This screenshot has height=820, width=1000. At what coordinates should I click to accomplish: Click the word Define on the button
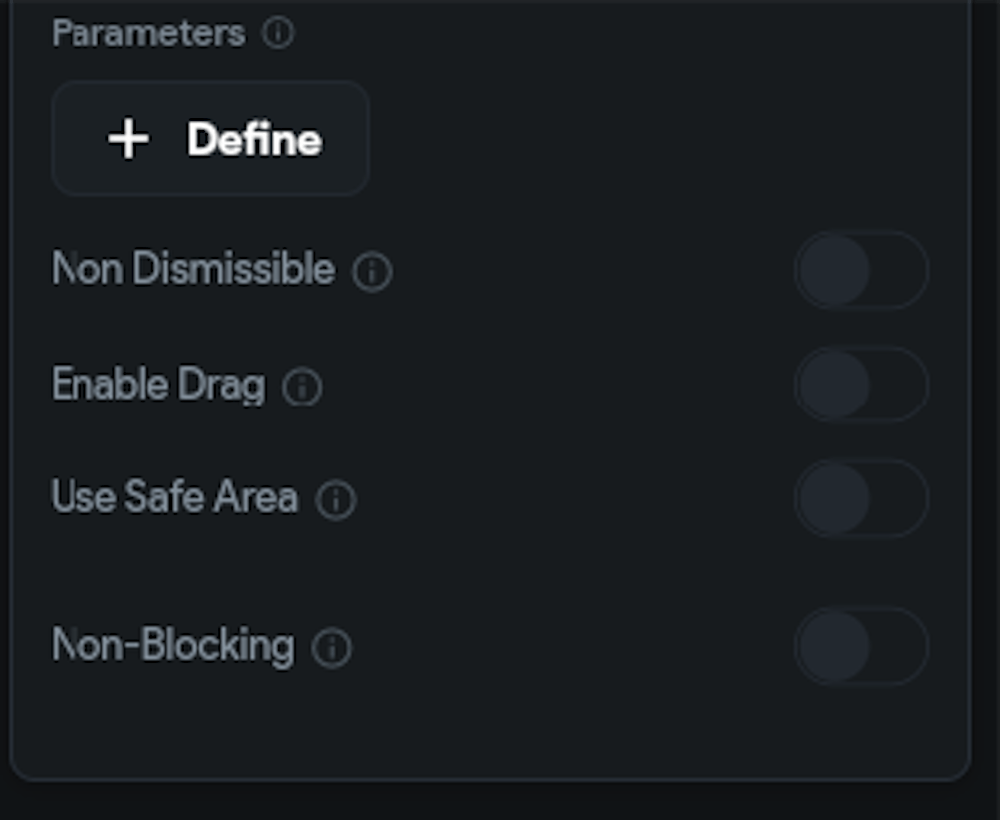click(x=254, y=139)
